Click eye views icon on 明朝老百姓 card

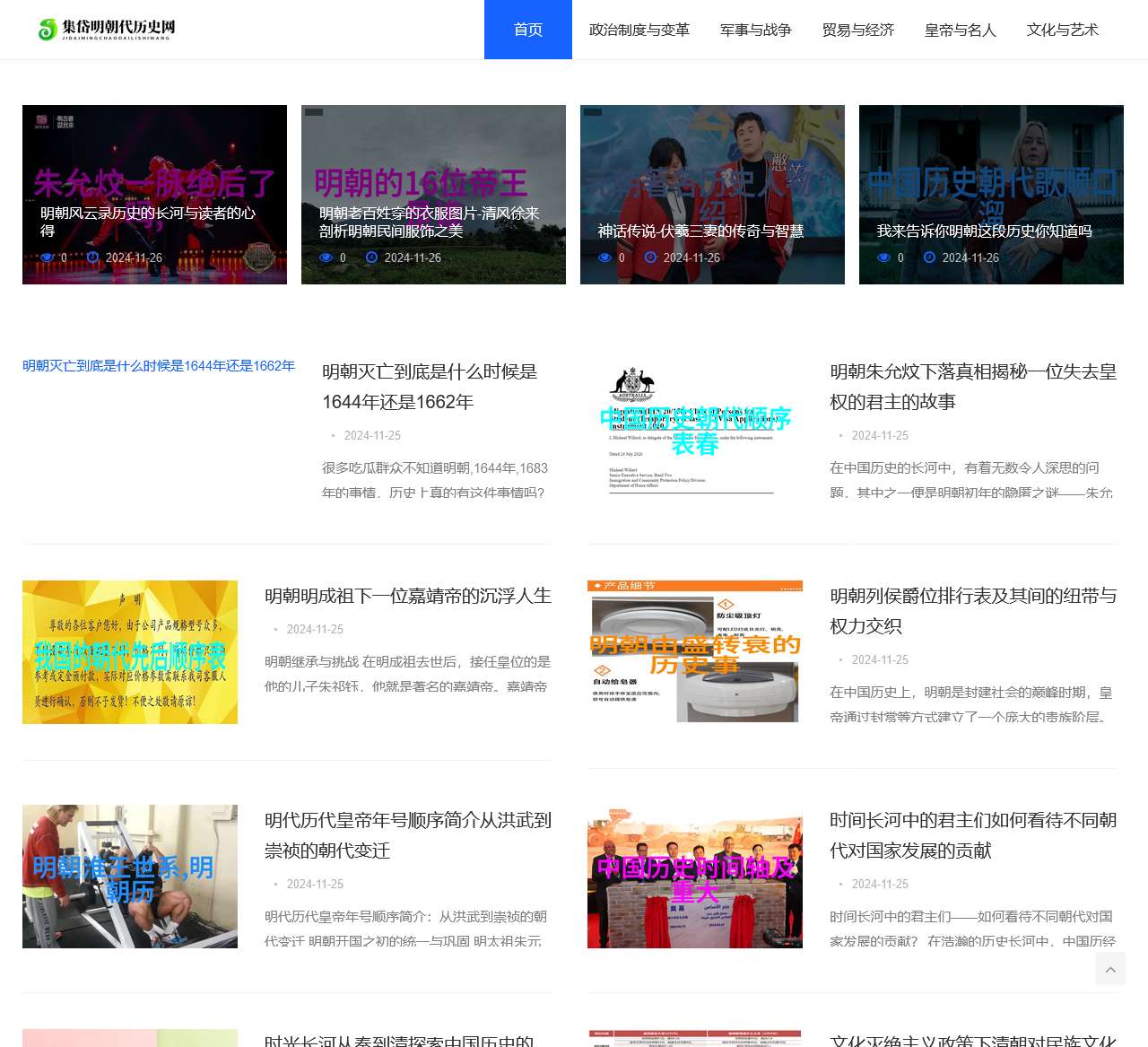326,257
